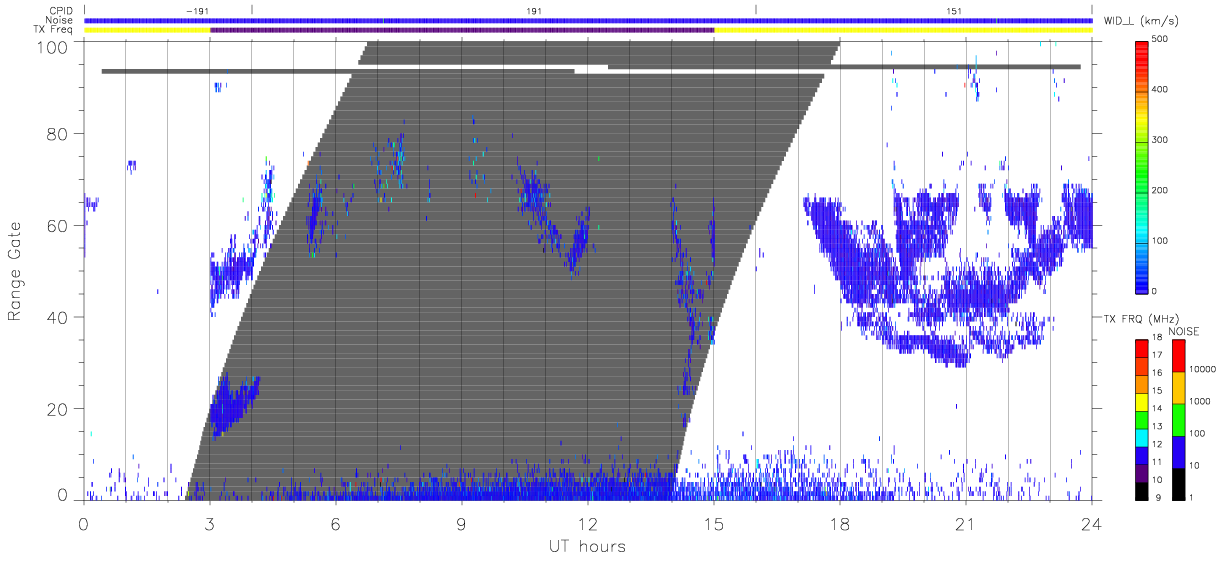Click the 300 tick on spectral width colorbar
The image size is (1228, 567).
1159,140
